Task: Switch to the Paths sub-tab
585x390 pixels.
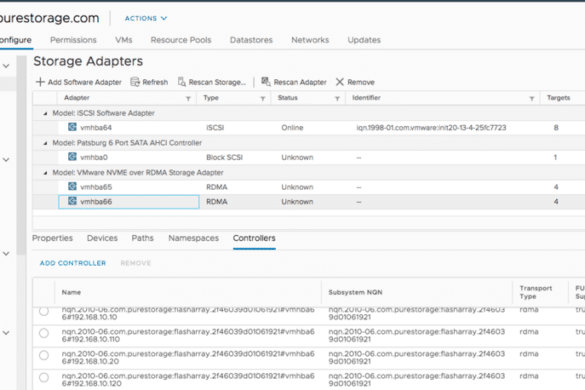Action: (143, 238)
